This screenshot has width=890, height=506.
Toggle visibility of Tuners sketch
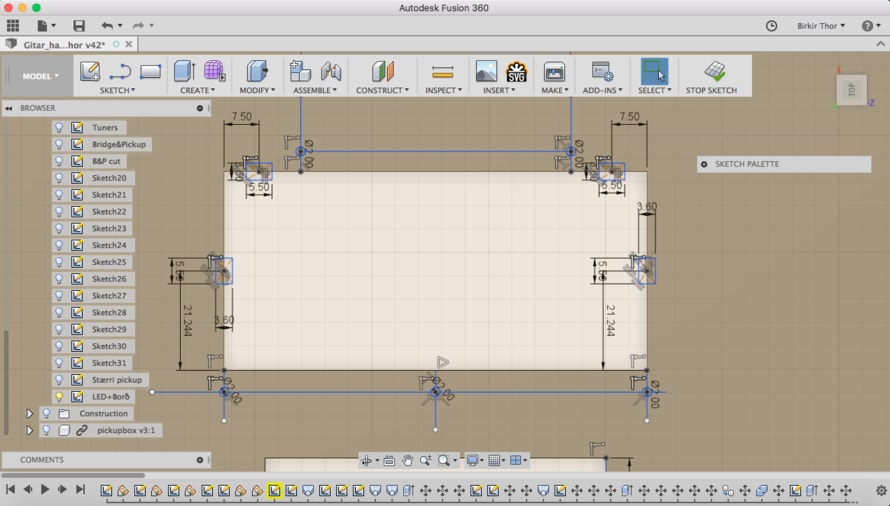(x=58, y=127)
